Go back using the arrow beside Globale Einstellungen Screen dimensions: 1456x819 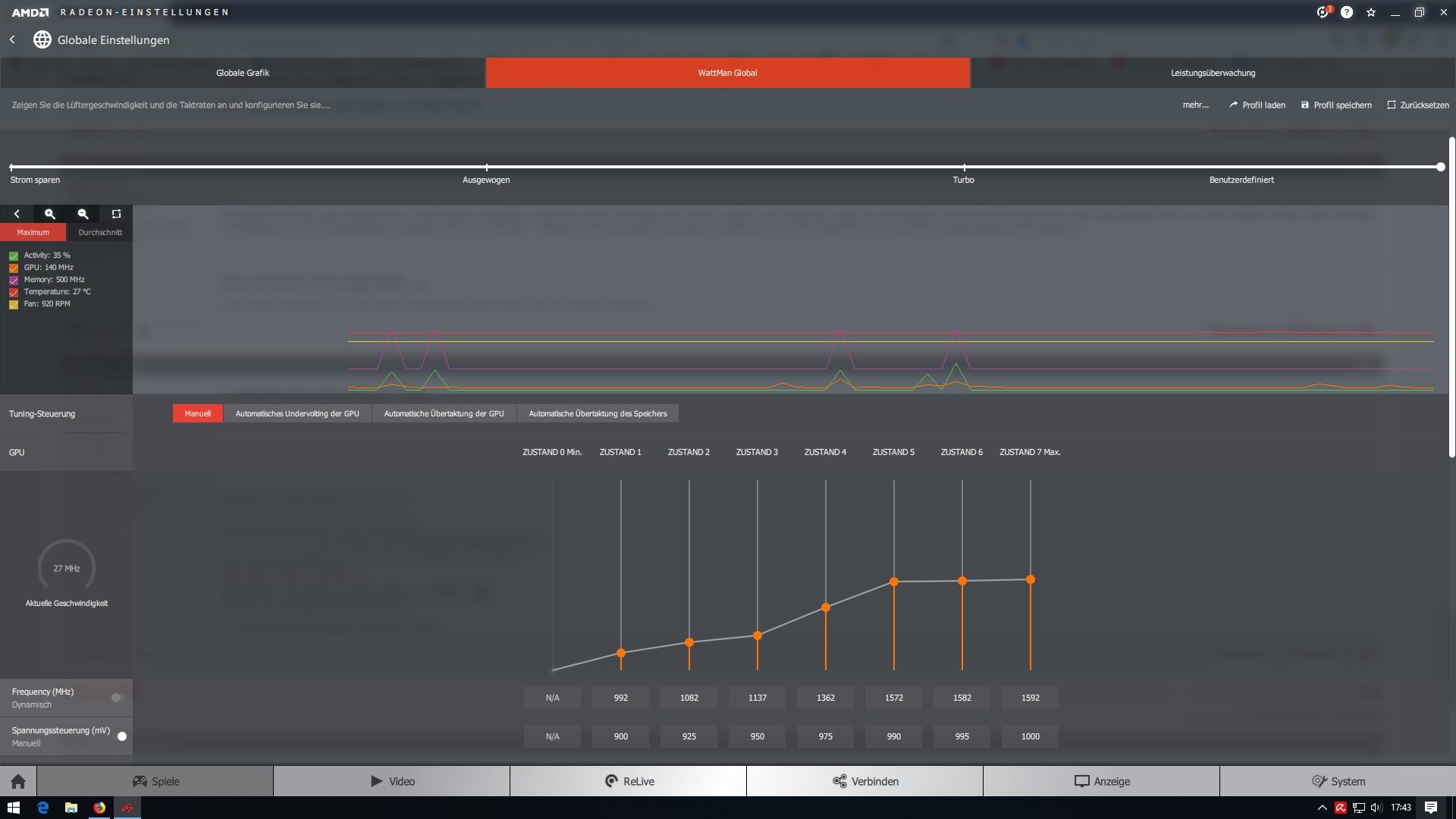(x=12, y=39)
